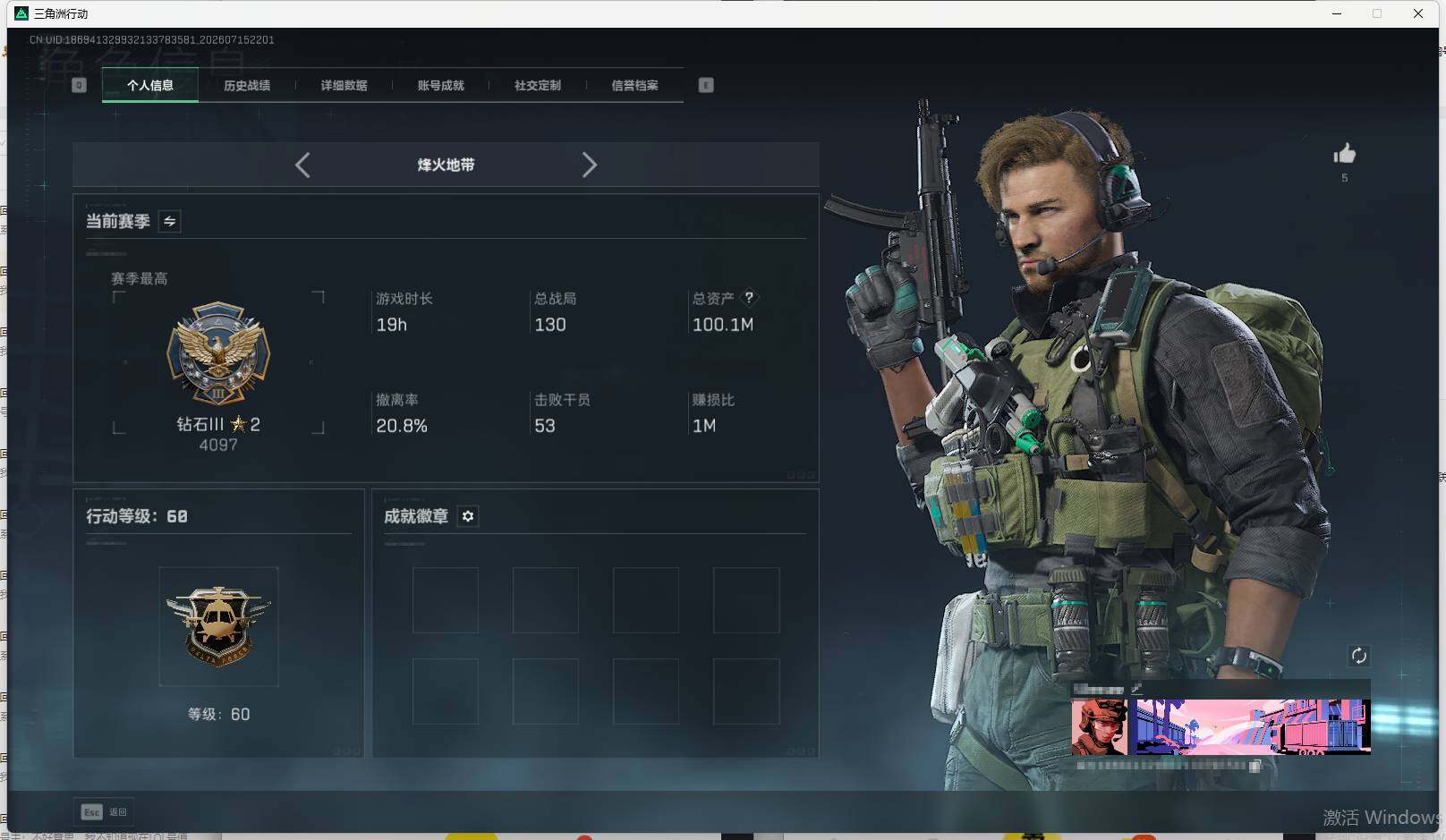Click the 等级：60 label

click(x=218, y=714)
